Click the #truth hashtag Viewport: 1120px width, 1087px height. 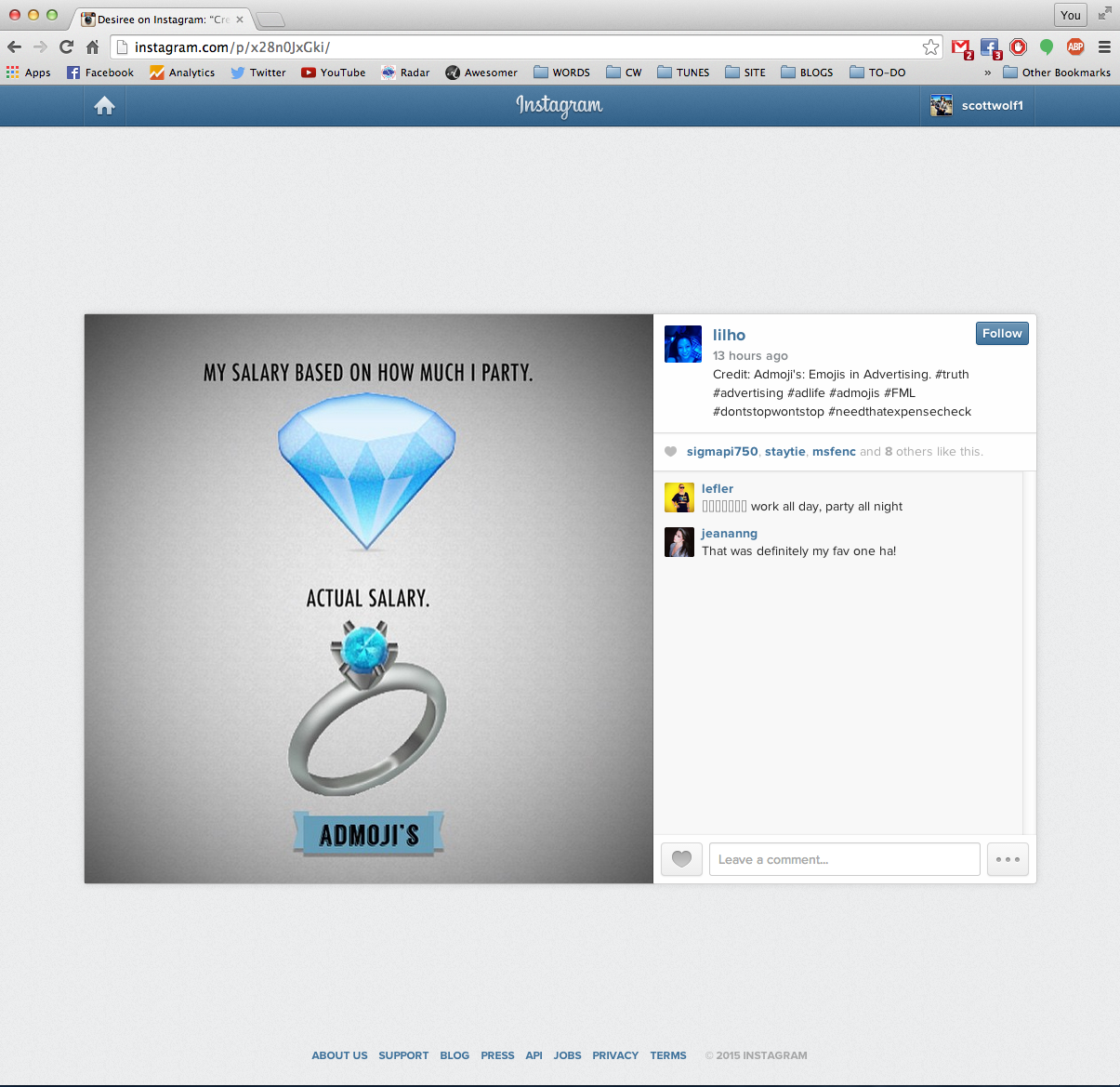(x=952, y=374)
